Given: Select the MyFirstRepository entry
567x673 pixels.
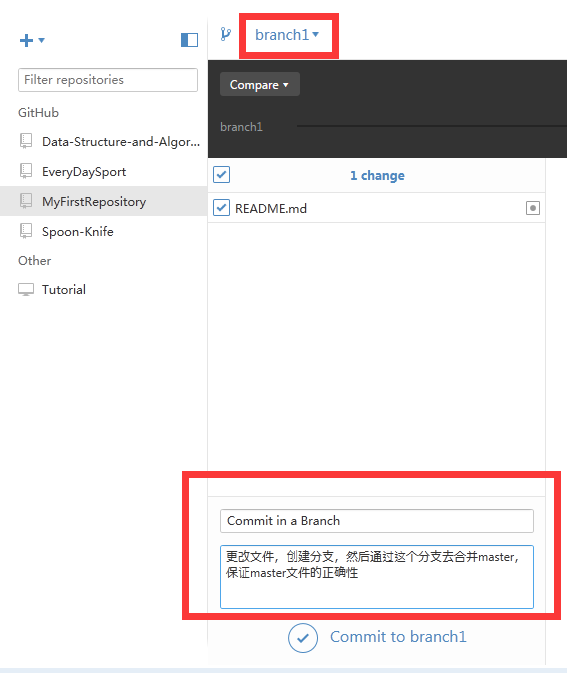Looking at the screenshot, I should [103, 201].
